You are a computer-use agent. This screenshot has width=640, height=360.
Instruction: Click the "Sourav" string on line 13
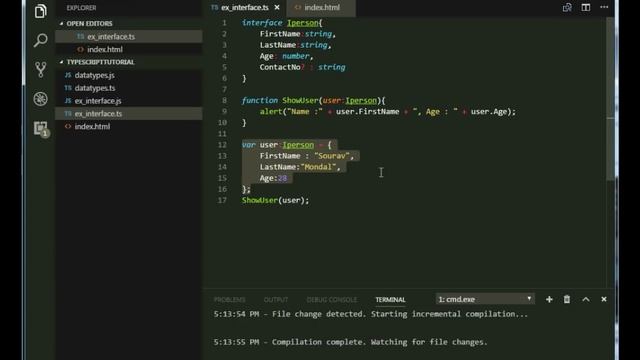(332, 156)
